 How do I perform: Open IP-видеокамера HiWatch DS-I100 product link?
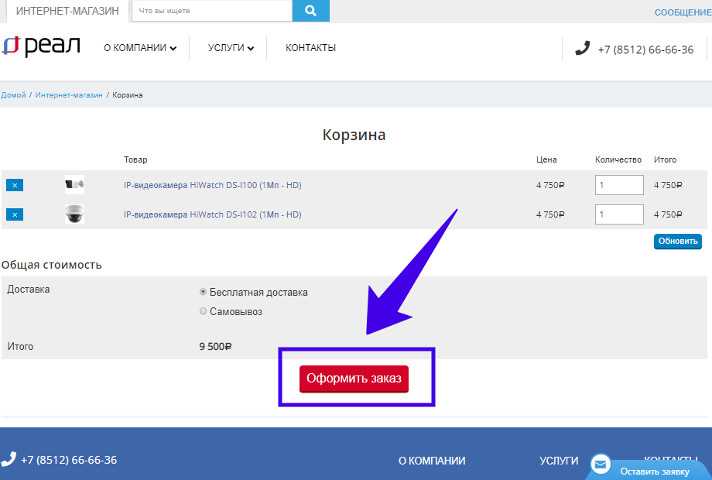click(x=213, y=185)
